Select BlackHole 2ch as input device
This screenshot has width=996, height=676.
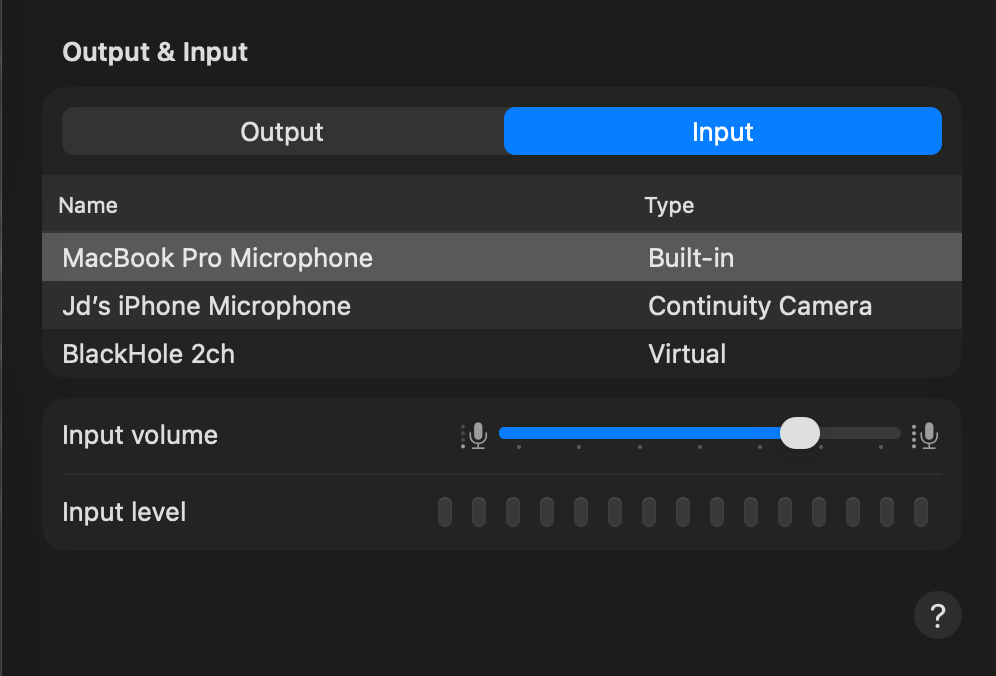click(148, 354)
